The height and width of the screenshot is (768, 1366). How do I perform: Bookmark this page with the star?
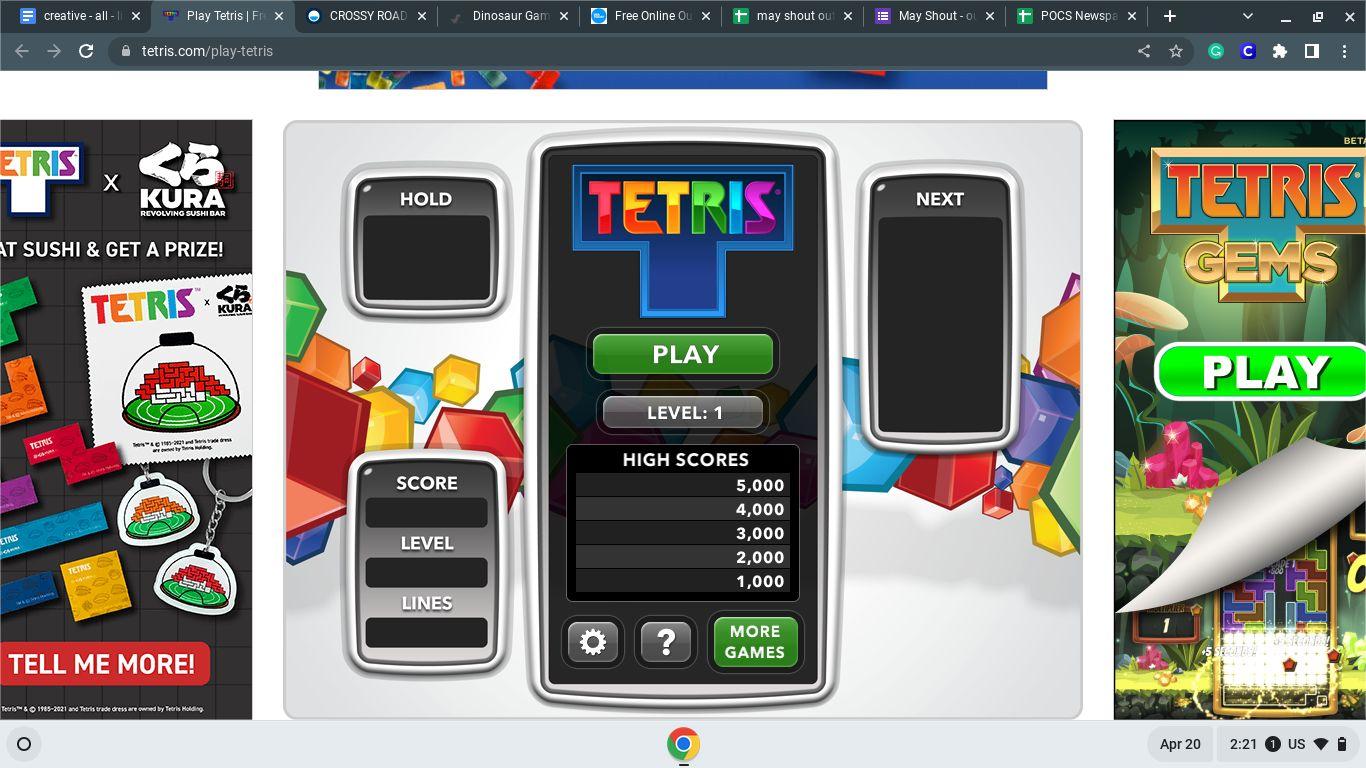(x=1176, y=51)
